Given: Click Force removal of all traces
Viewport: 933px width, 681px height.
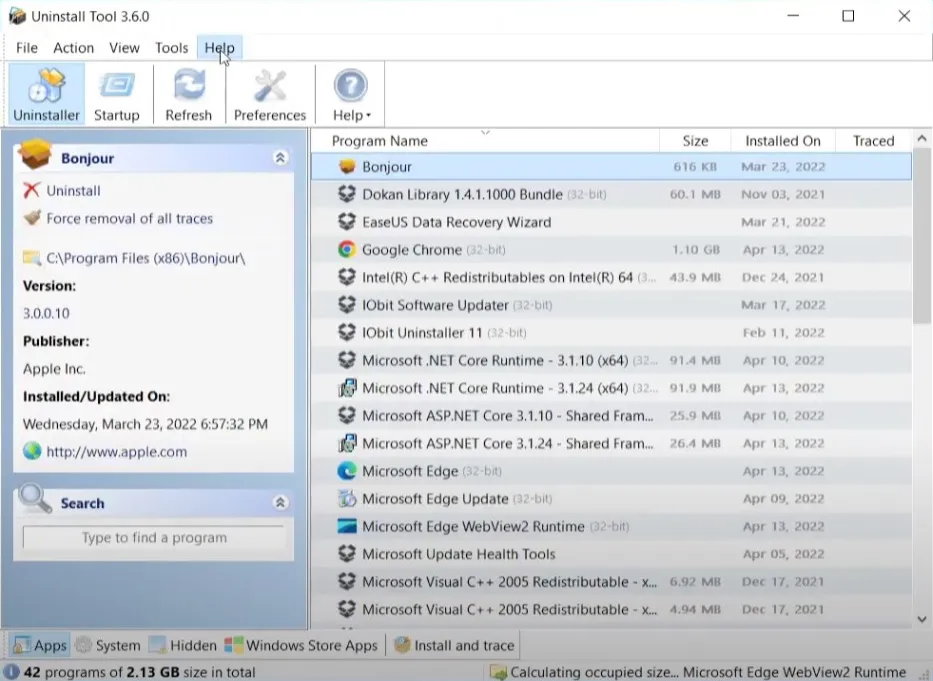Looking at the screenshot, I should pos(130,218).
